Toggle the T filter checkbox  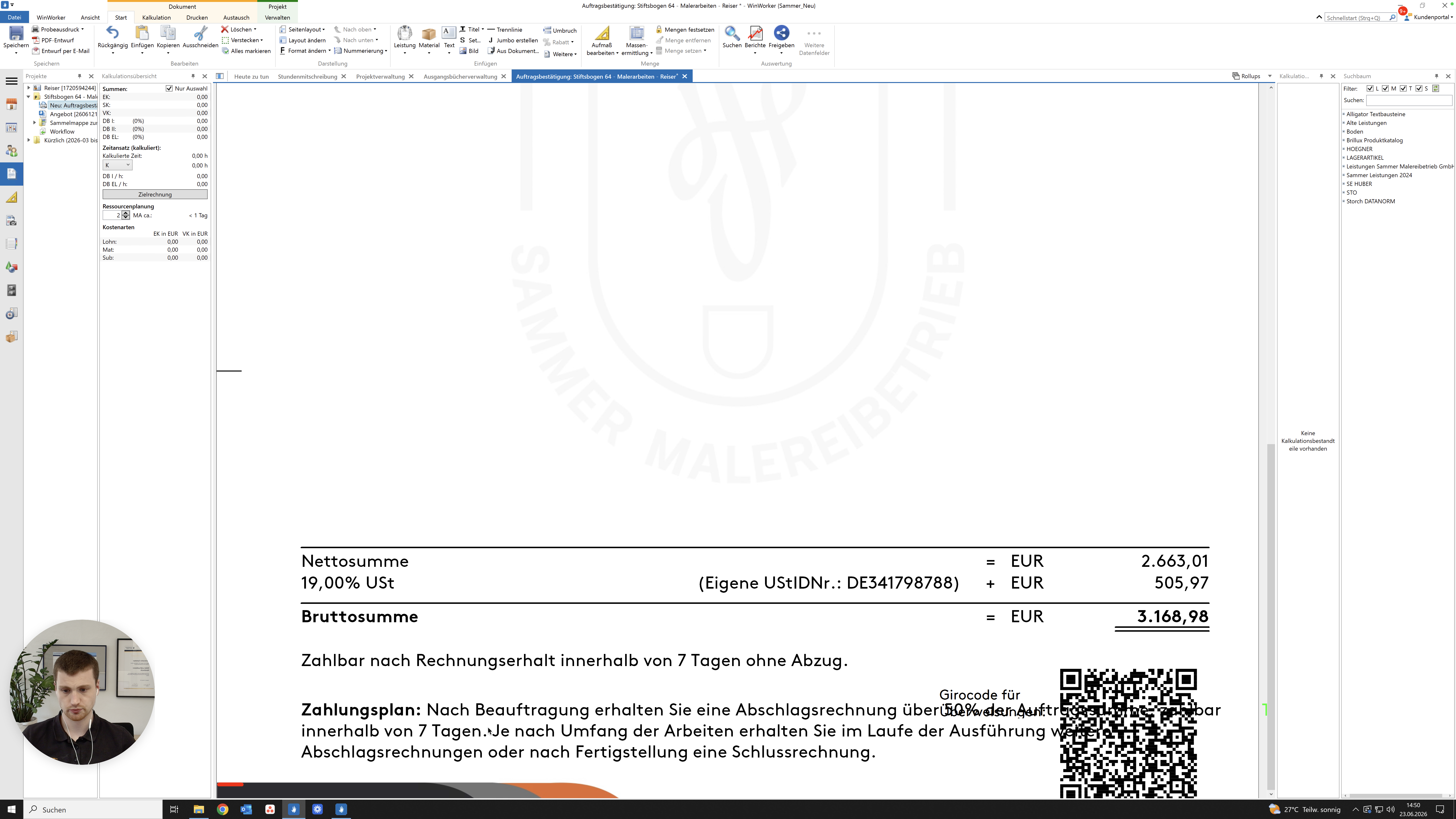point(1403,88)
